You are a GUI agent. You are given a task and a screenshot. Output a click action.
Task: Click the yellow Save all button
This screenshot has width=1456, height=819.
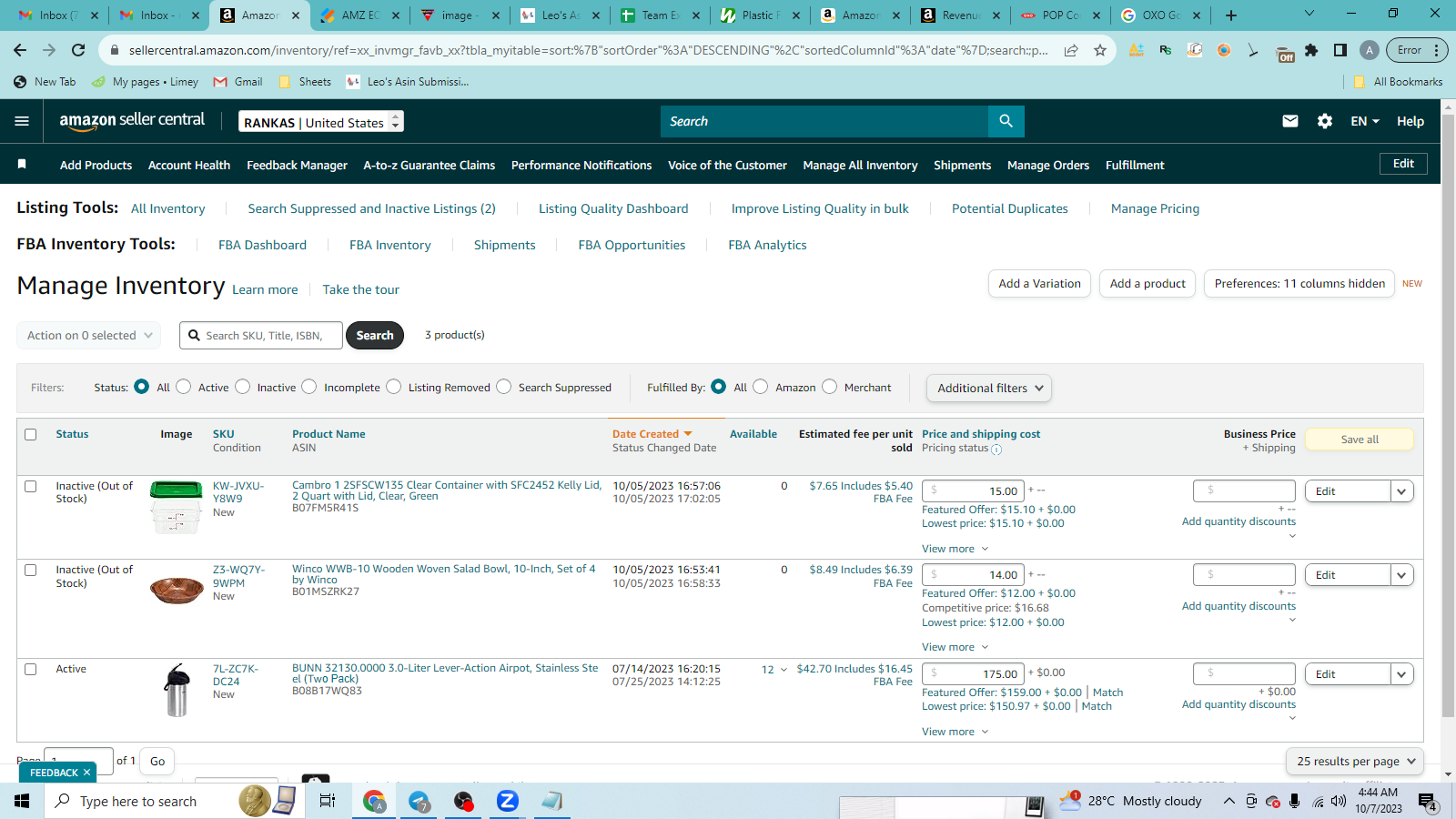[x=1360, y=440]
